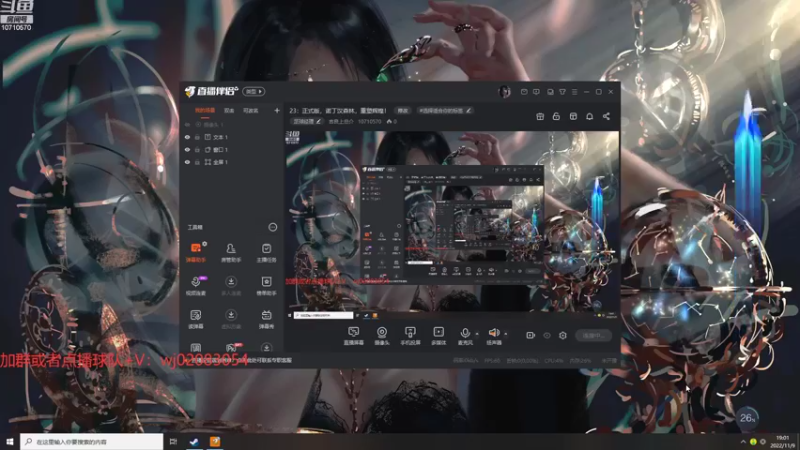Add a screen capture source (直播屏幕)
The width and height of the screenshot is (800, 450).
354,336
